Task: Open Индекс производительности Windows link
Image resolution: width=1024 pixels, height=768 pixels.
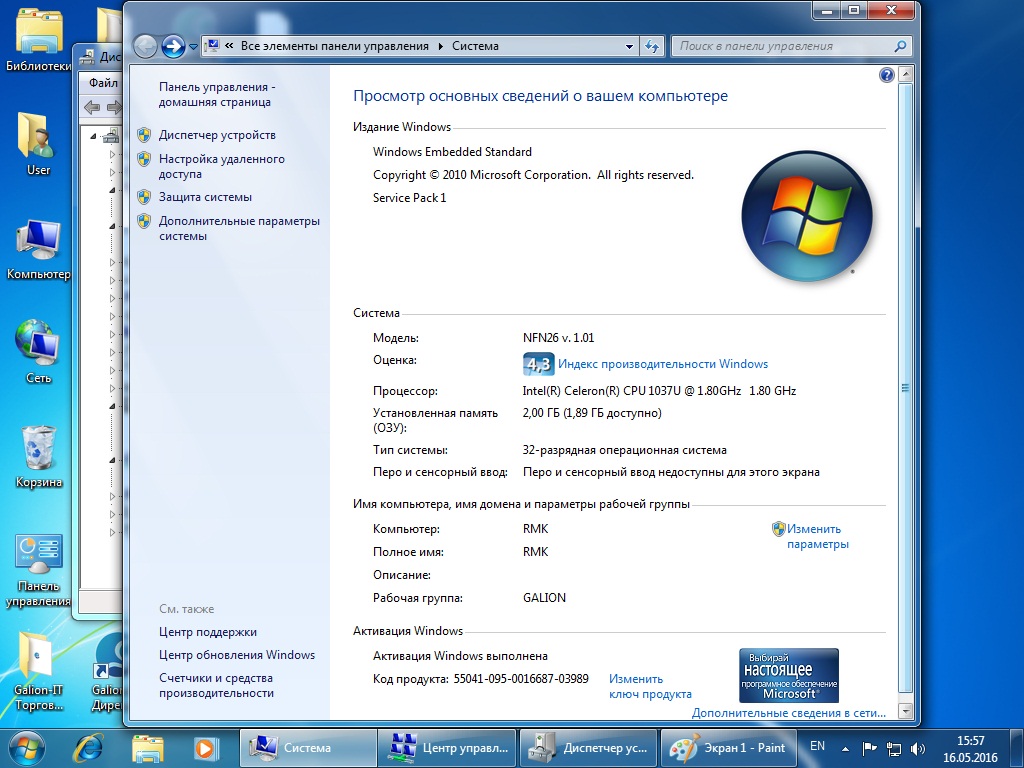Action: point(662,364)
